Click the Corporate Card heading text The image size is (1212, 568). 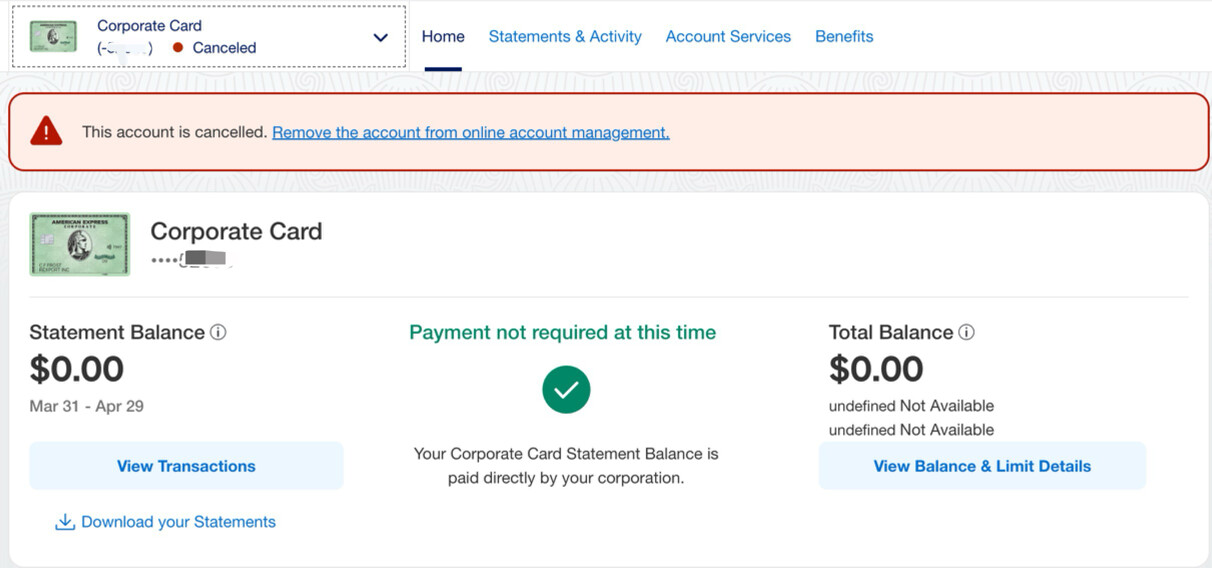[x=236, y=231]
